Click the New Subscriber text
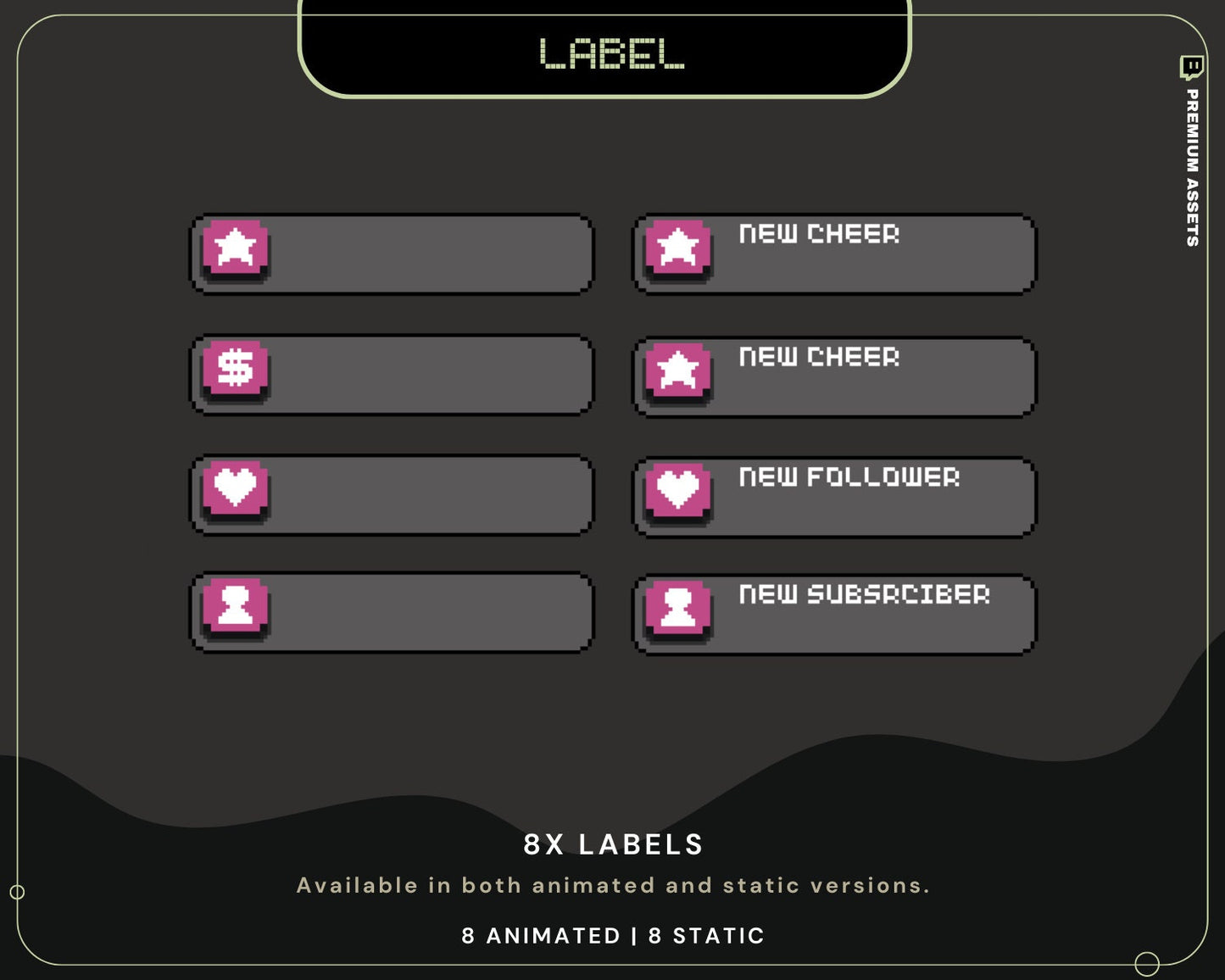Viewport: 1225px width, 980px height. click(864, 593)
